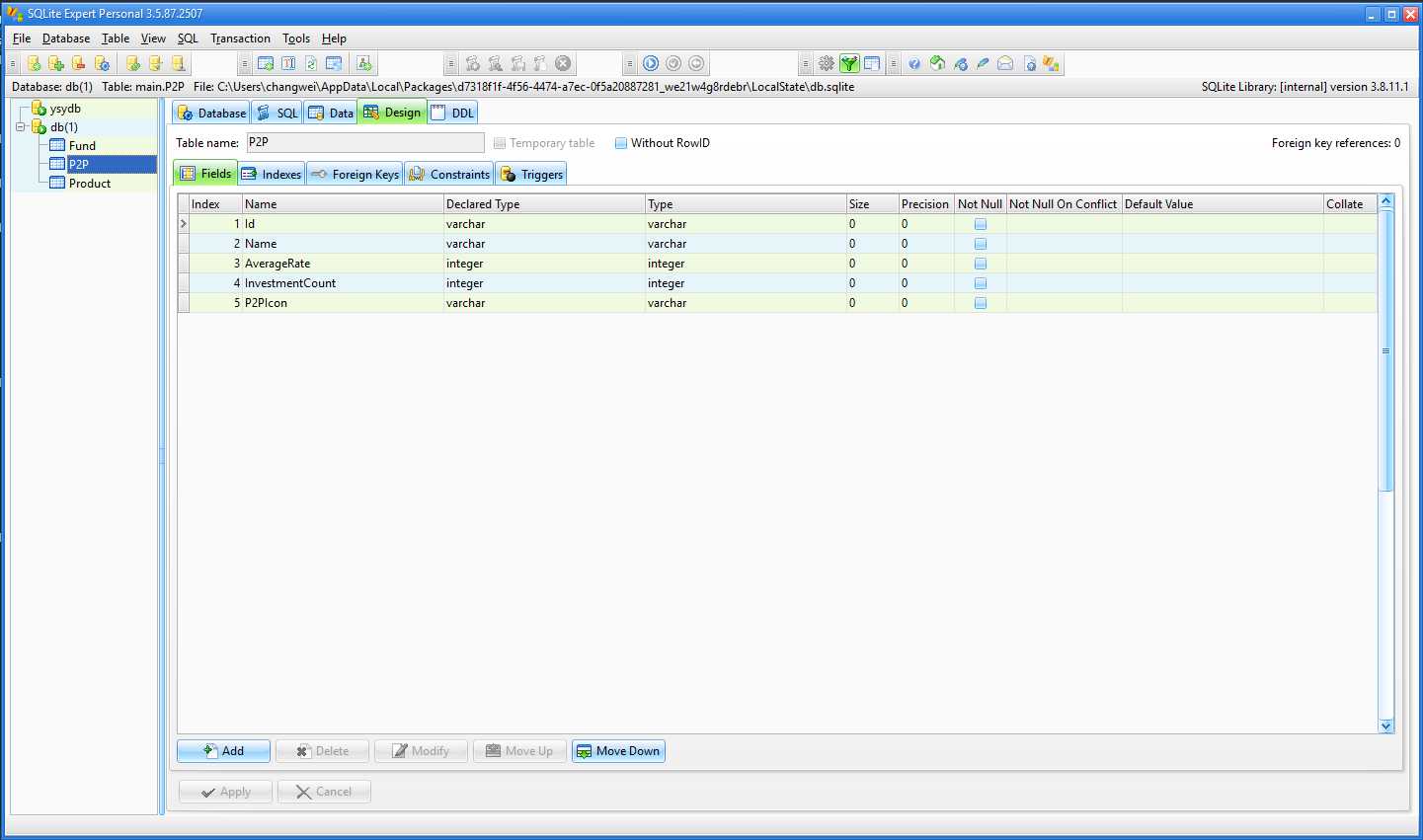Click the Apply button
Screen dimensions: 1423x840
[225, 792]
